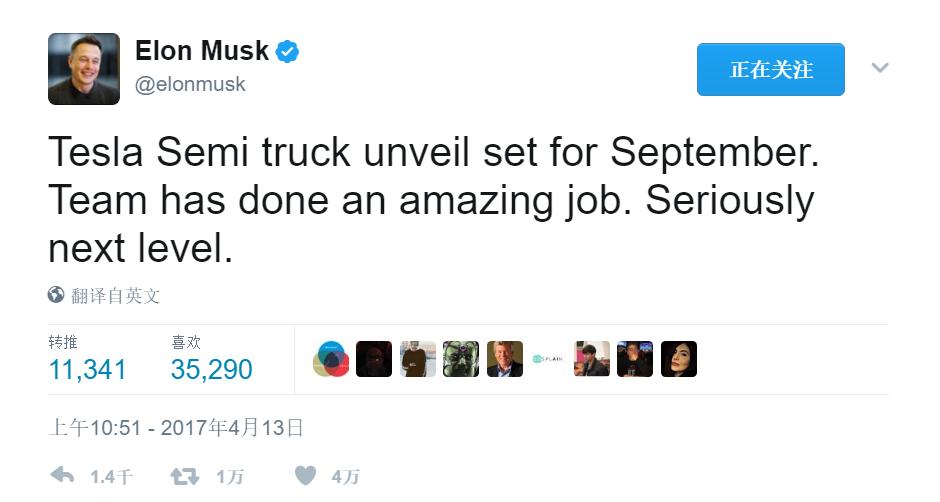
Task: Click the retweet icon
Action: pyautogui.click(x=184, y=476)
